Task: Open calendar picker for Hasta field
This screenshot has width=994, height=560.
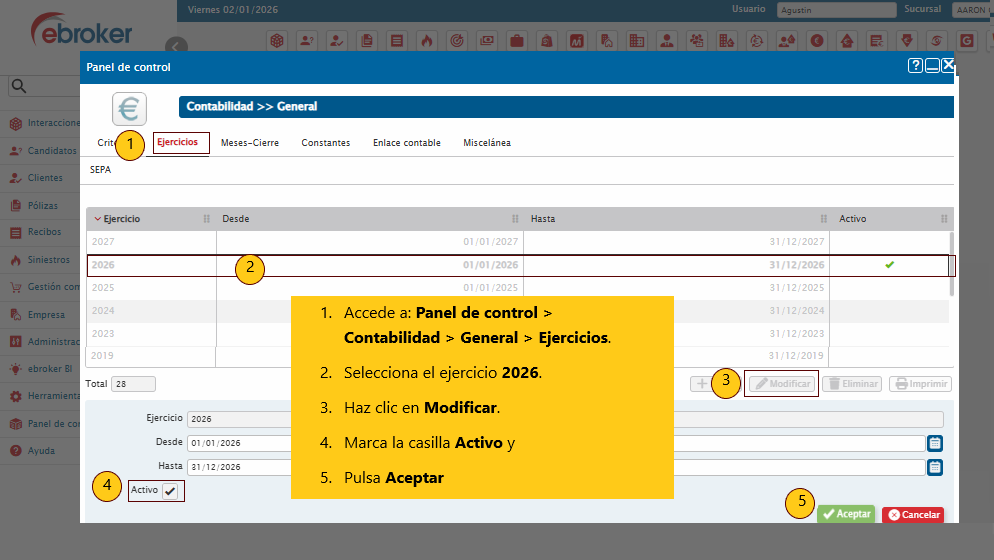Action: click(x=935, y=467)
